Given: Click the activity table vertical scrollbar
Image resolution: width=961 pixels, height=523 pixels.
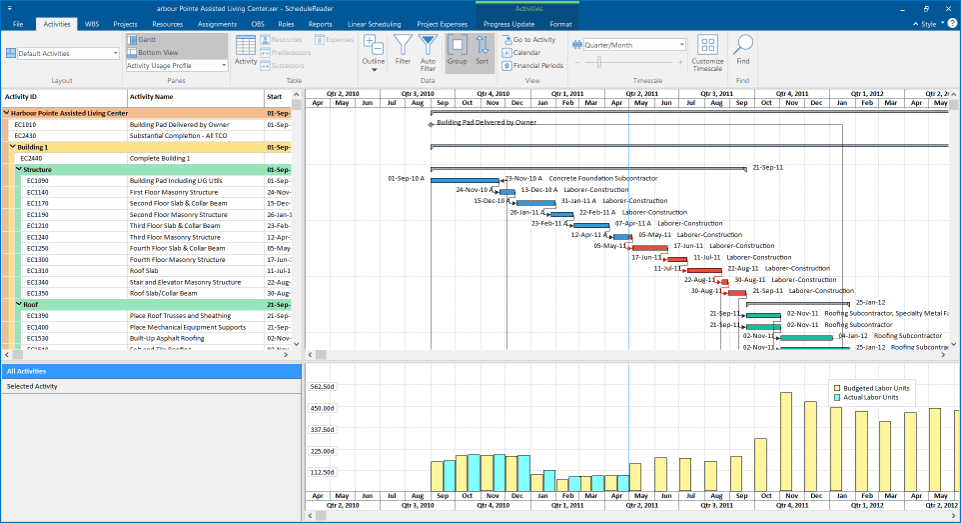Looking at the screenshot, I should (297, 104).
